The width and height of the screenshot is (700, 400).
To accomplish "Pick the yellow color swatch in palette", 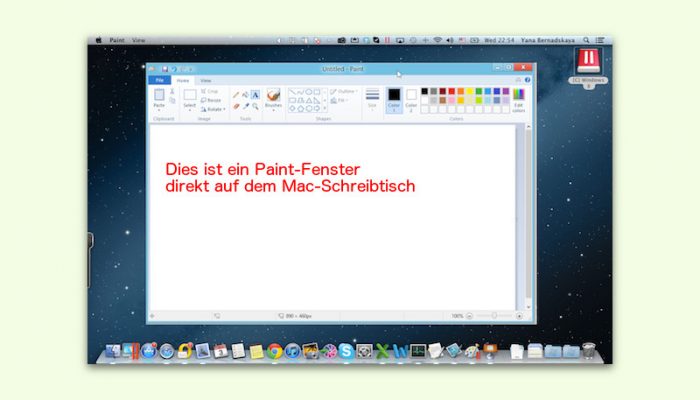I will (470, 91).
